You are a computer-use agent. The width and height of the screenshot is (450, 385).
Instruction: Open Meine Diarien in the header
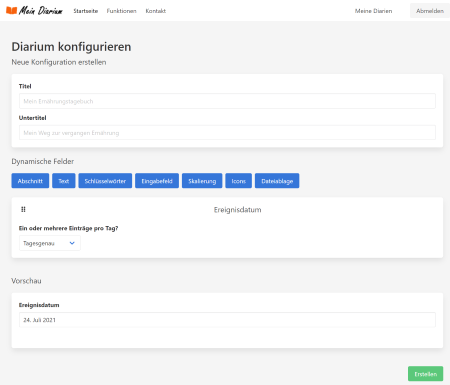coord(373,11)
